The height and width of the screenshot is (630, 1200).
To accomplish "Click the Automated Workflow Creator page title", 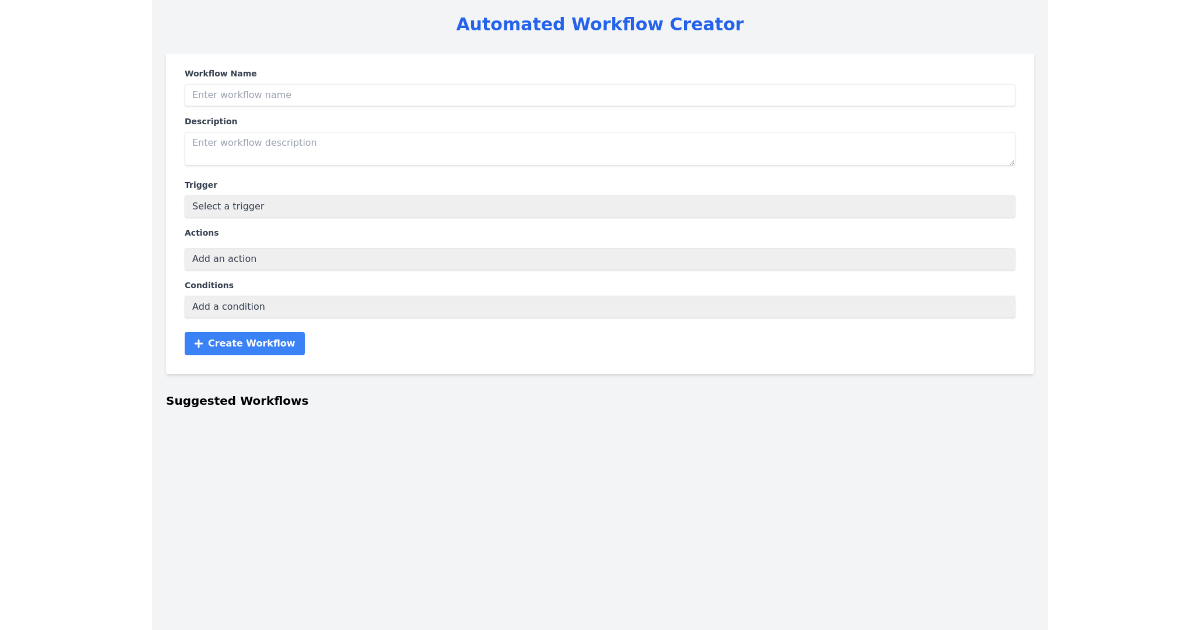I will (600, 24).
